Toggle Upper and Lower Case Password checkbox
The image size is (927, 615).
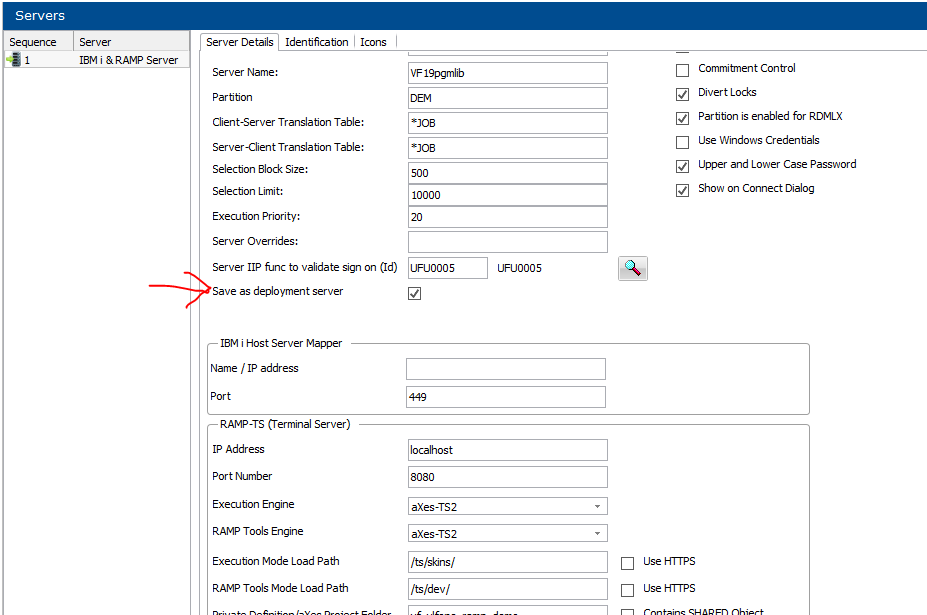[682, 166]
